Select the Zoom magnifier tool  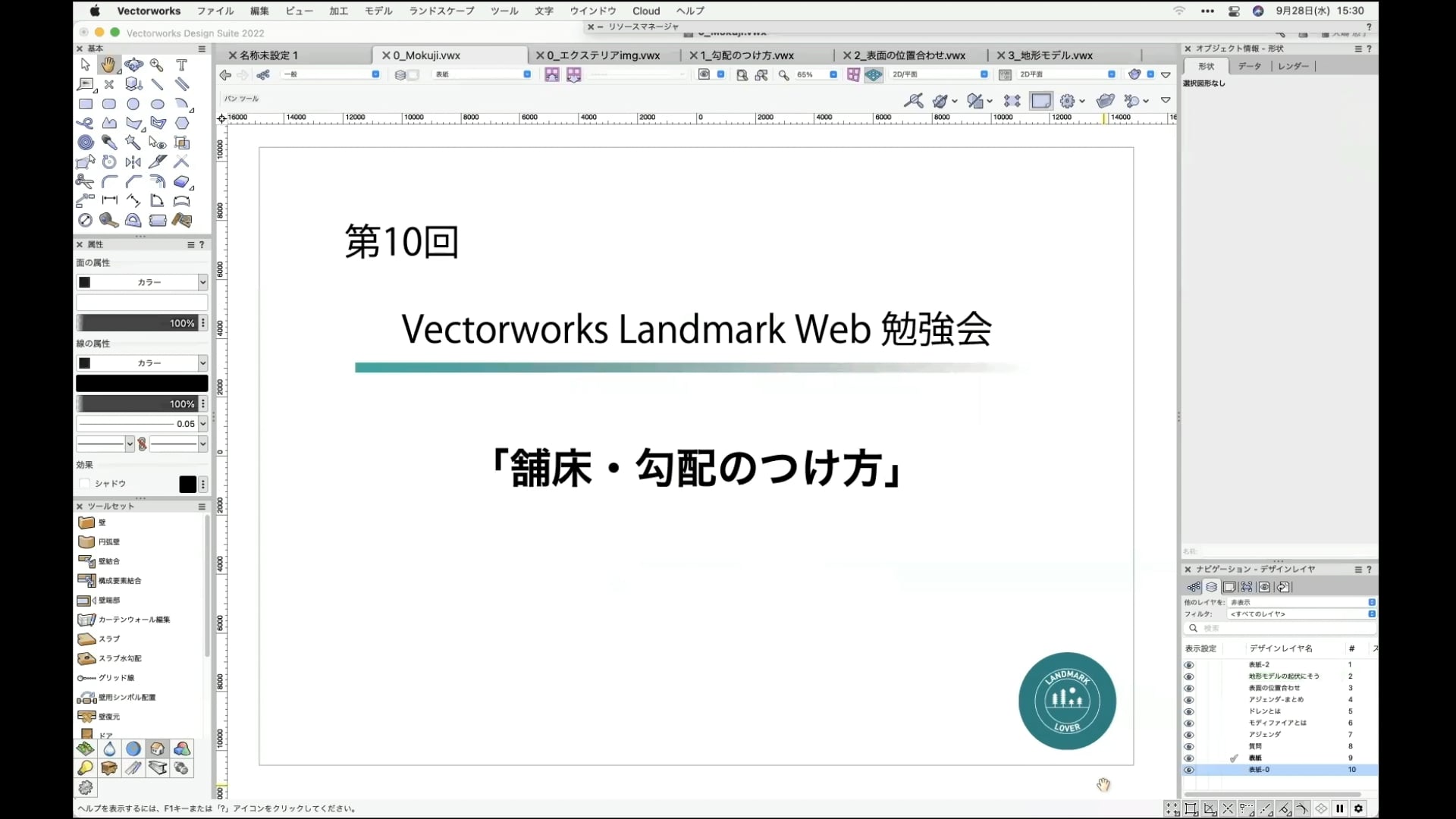pyautogui.click(x=157, y=65)
